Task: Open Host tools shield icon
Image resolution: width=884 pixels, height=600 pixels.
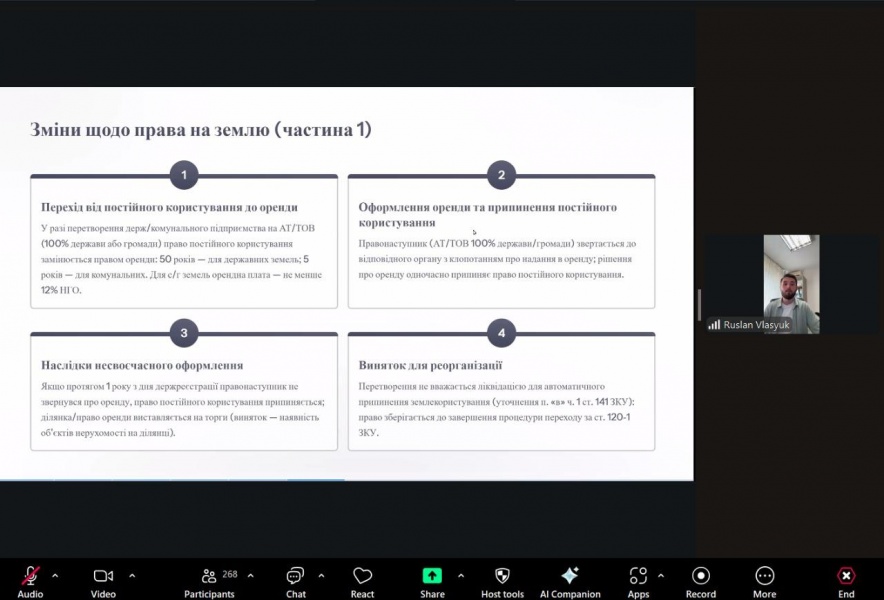Action: (x=502, y=576)
